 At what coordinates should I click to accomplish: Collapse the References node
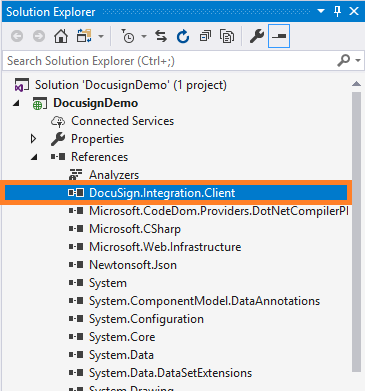[x=34, y=157]
